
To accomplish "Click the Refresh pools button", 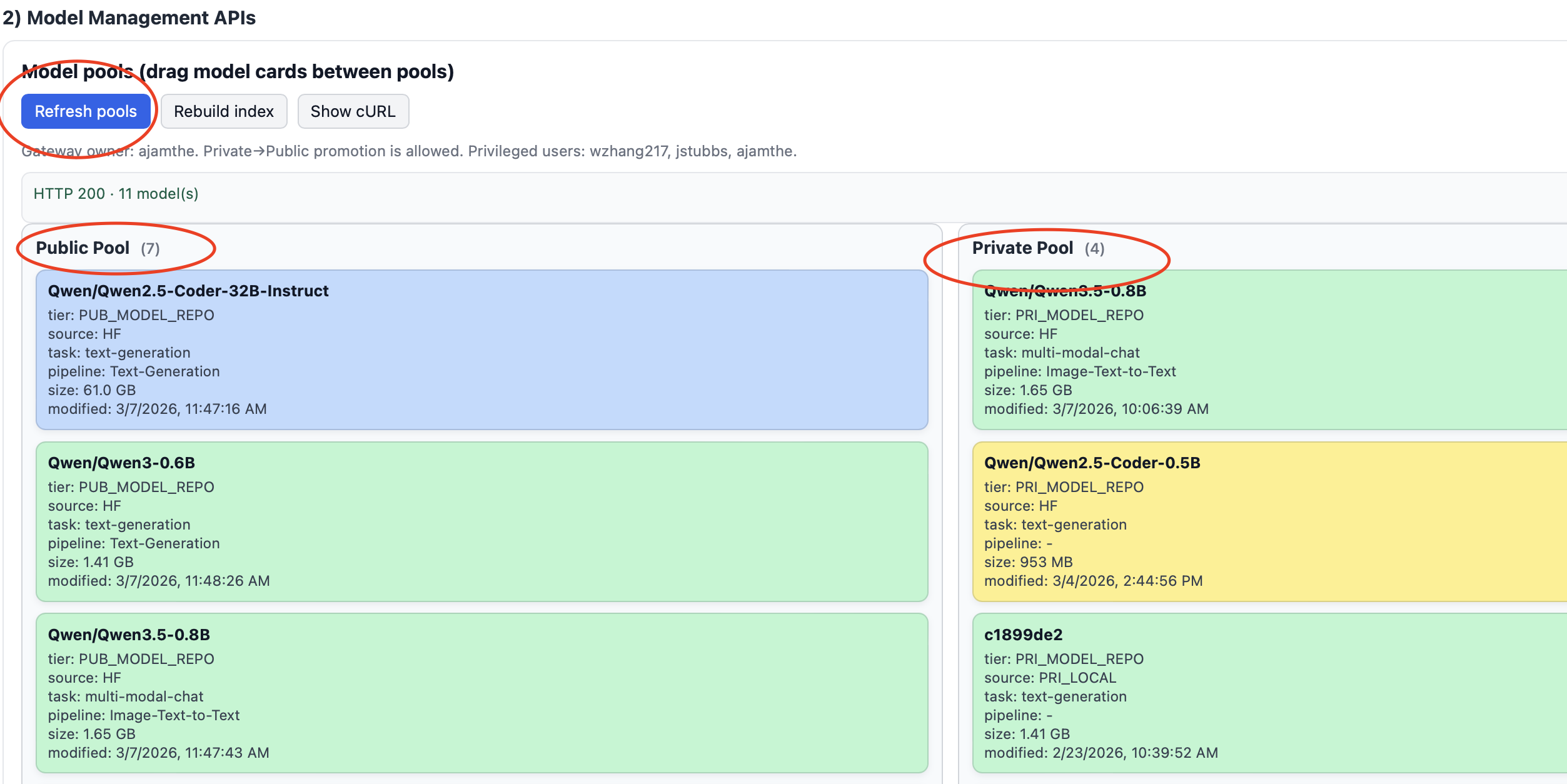I will [x=86, y=111].
